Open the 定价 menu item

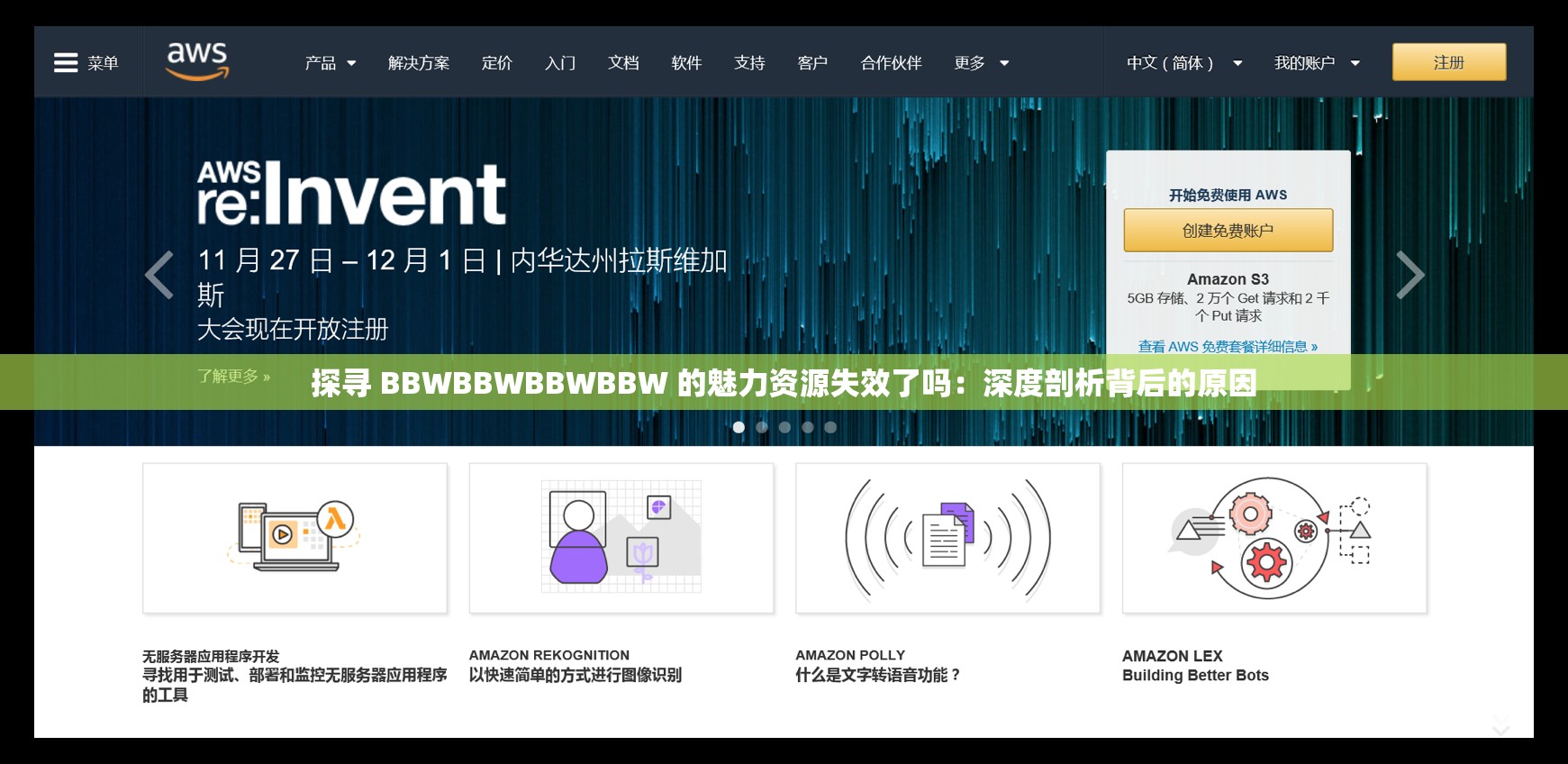[x=497, y=63]
